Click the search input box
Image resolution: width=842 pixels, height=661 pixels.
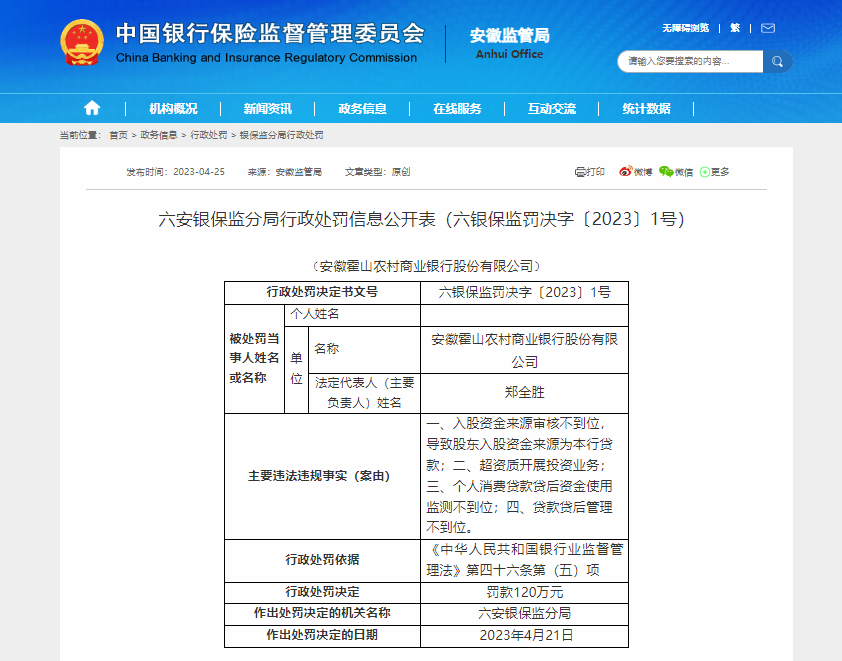pyautogui.click(x=690, y=61)
